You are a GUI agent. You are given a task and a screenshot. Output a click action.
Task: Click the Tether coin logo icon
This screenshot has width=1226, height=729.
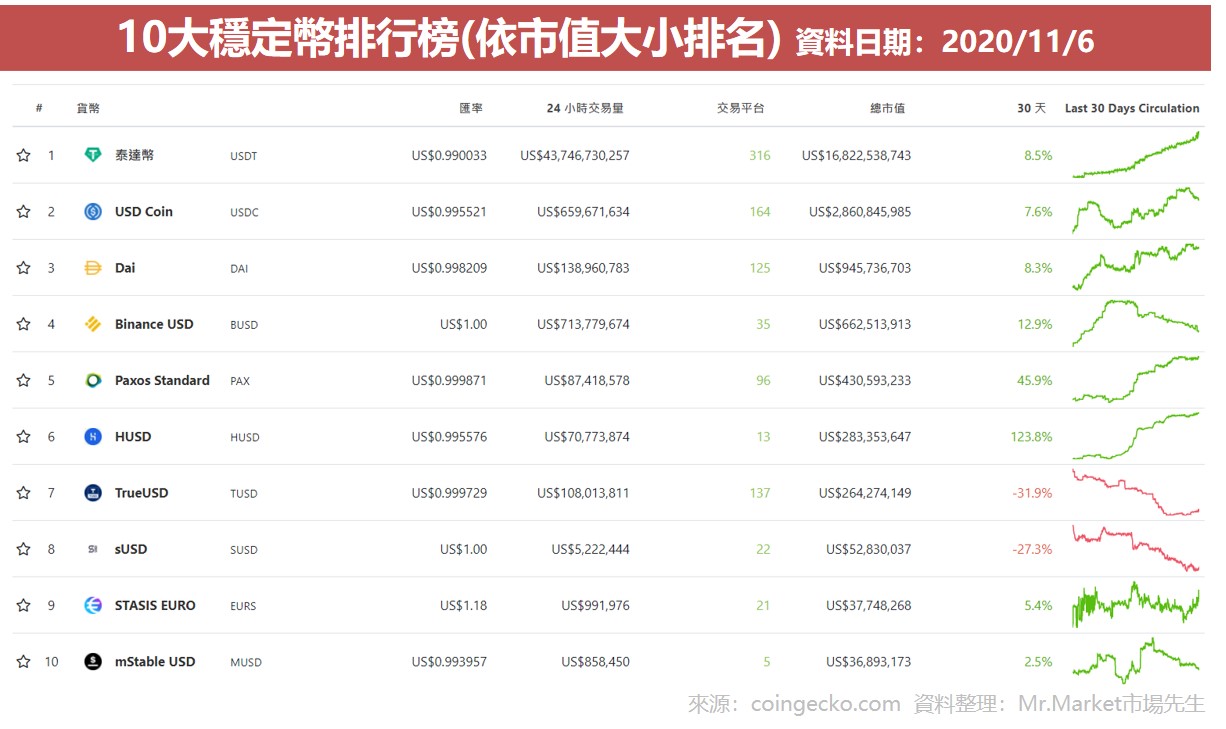tap(93, 155)
